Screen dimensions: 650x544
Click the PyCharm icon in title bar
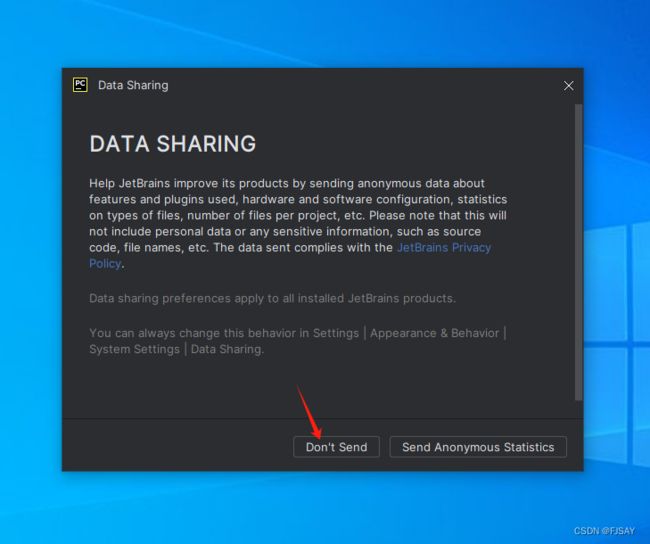80,85
